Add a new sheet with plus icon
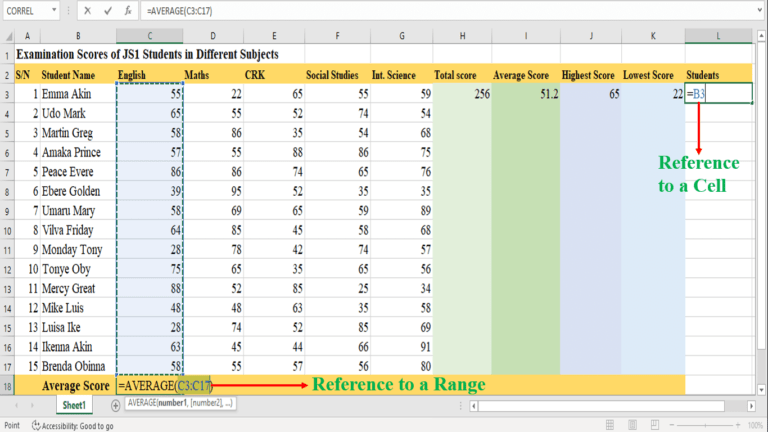 115,406
